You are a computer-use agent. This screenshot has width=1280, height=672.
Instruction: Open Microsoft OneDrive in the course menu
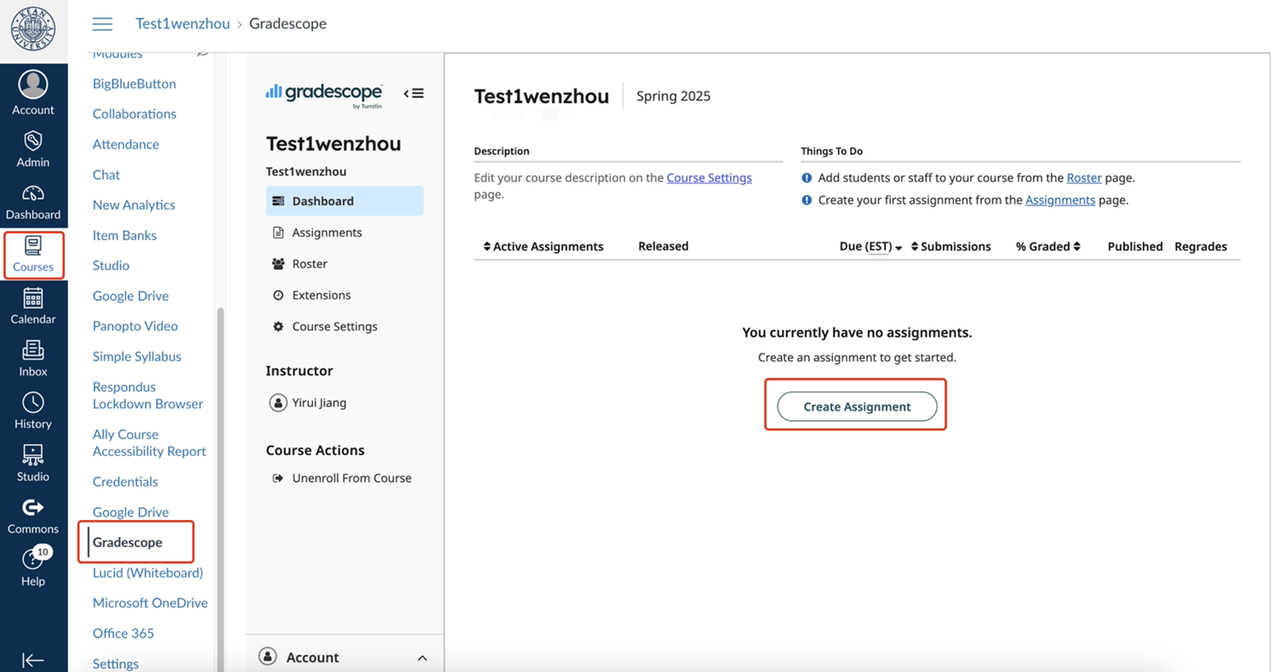click(150, 603)
